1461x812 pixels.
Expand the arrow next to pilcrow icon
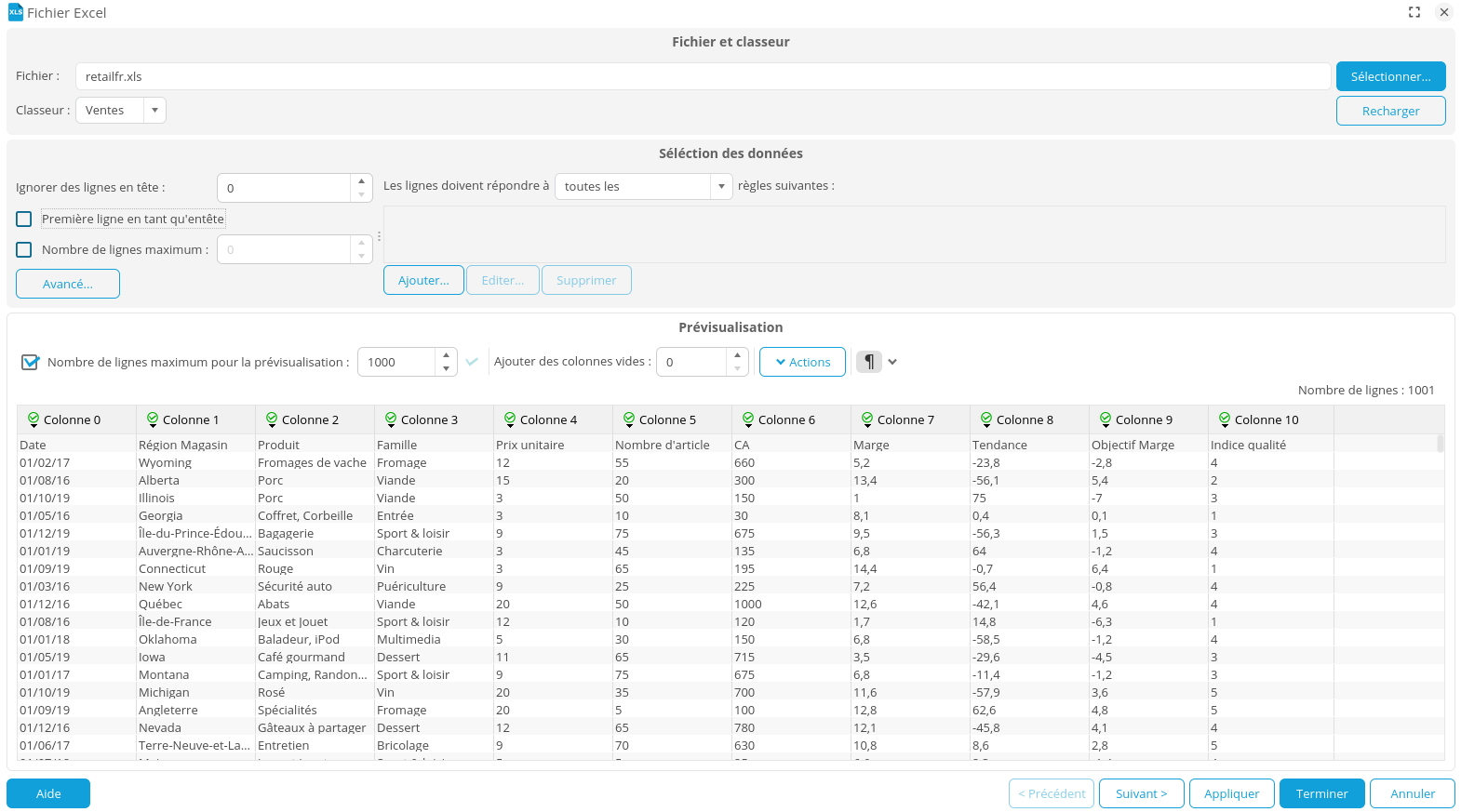892,362
